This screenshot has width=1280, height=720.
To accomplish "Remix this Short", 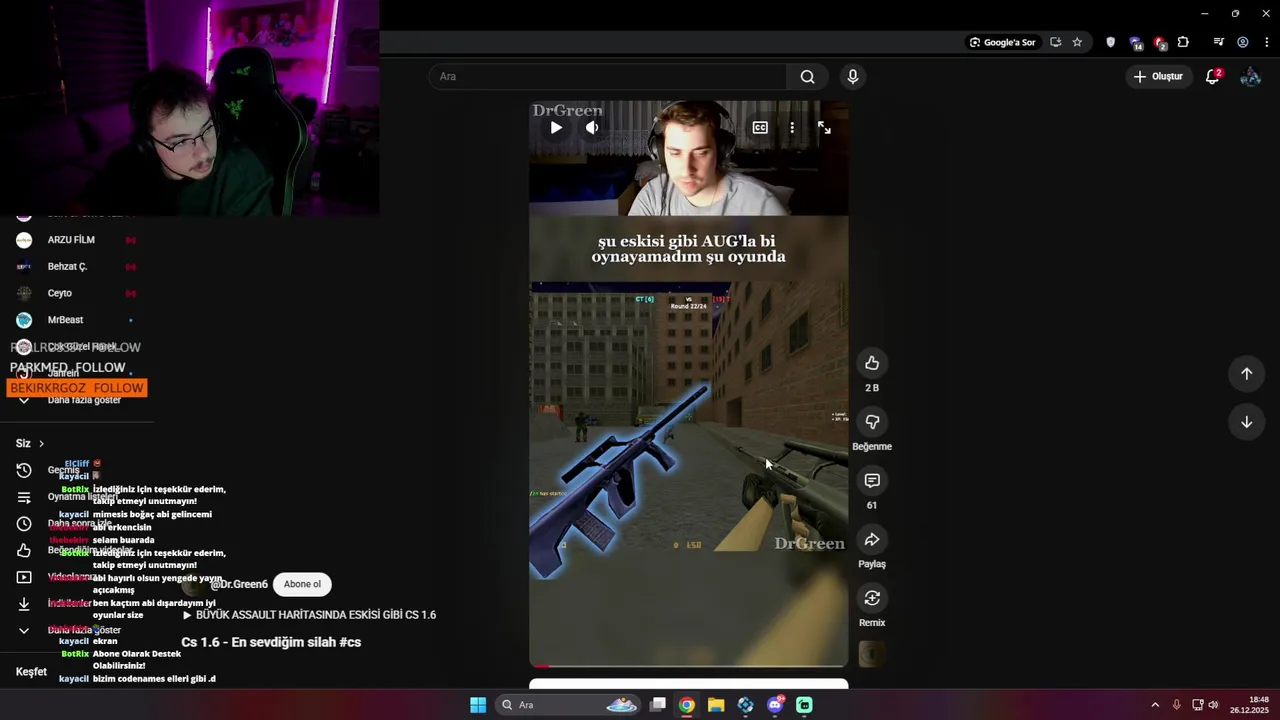I will [872, 598].
